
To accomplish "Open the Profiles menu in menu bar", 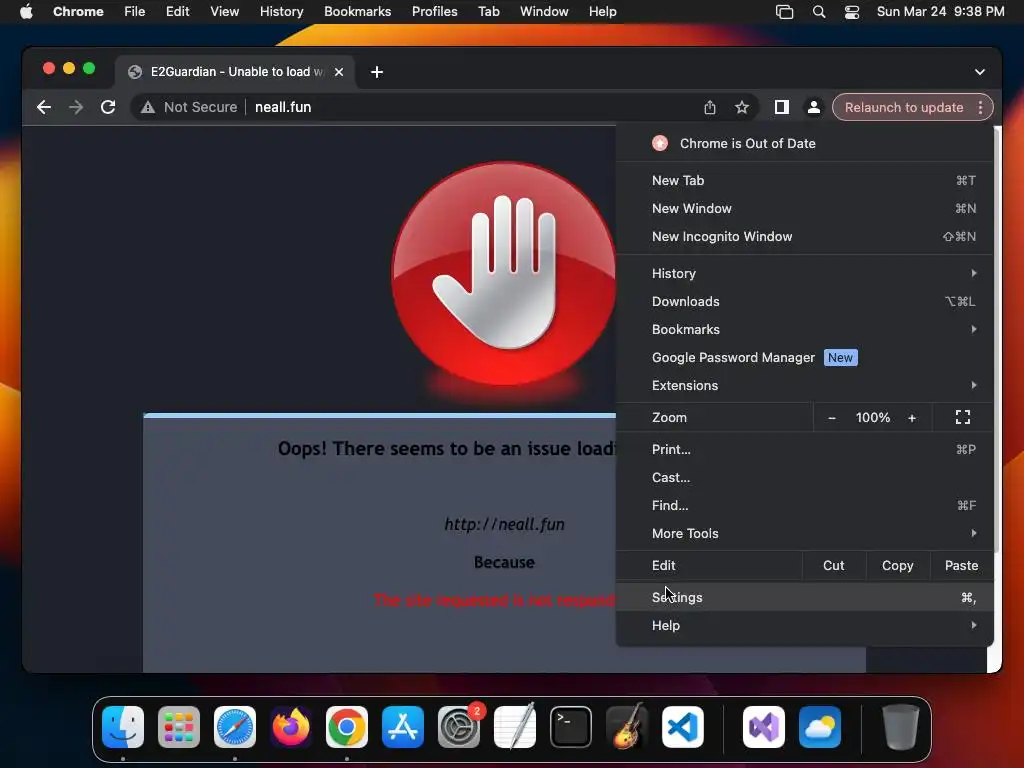I will coord(434,12).
